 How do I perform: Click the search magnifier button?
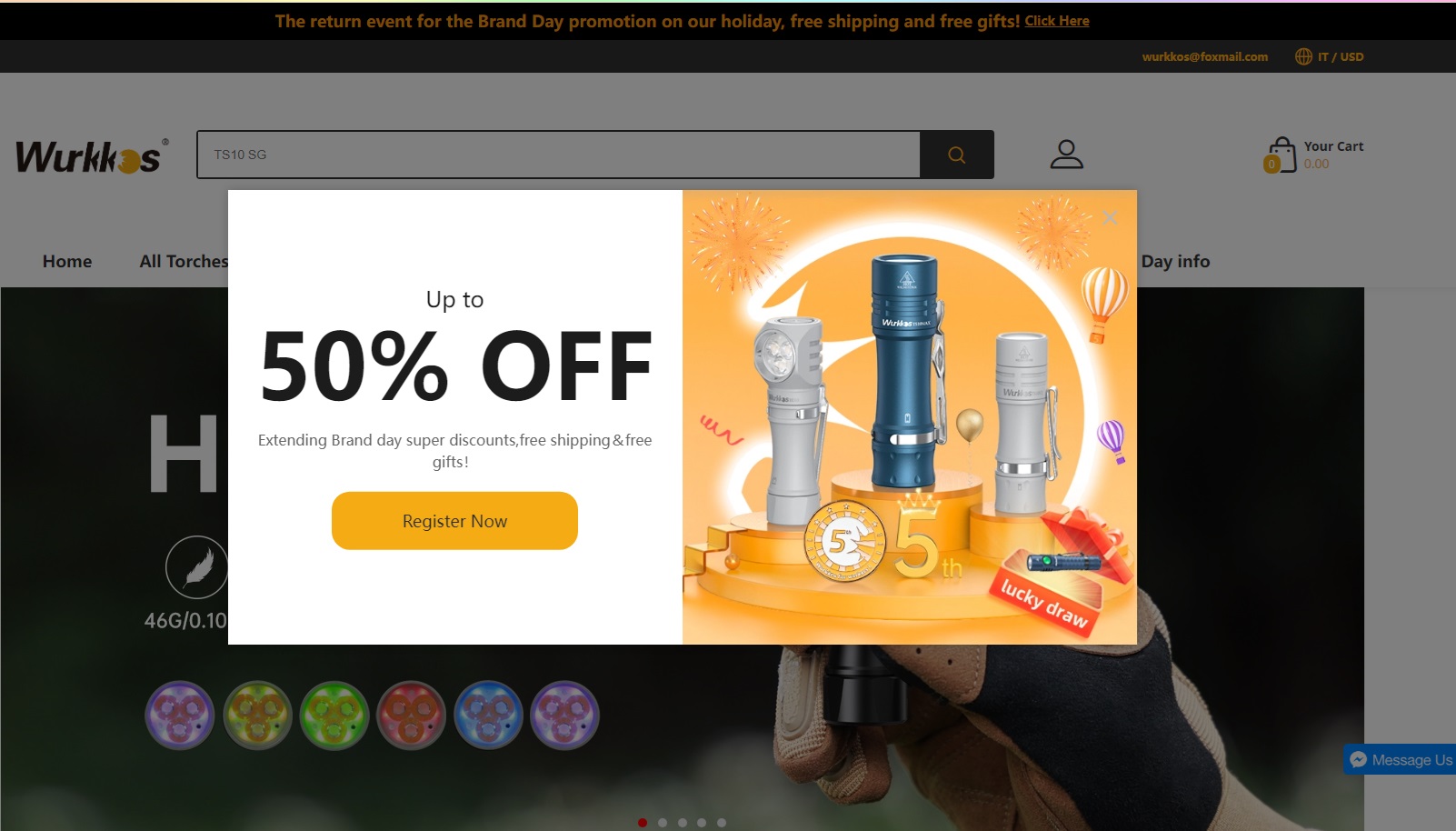(956, 155)
